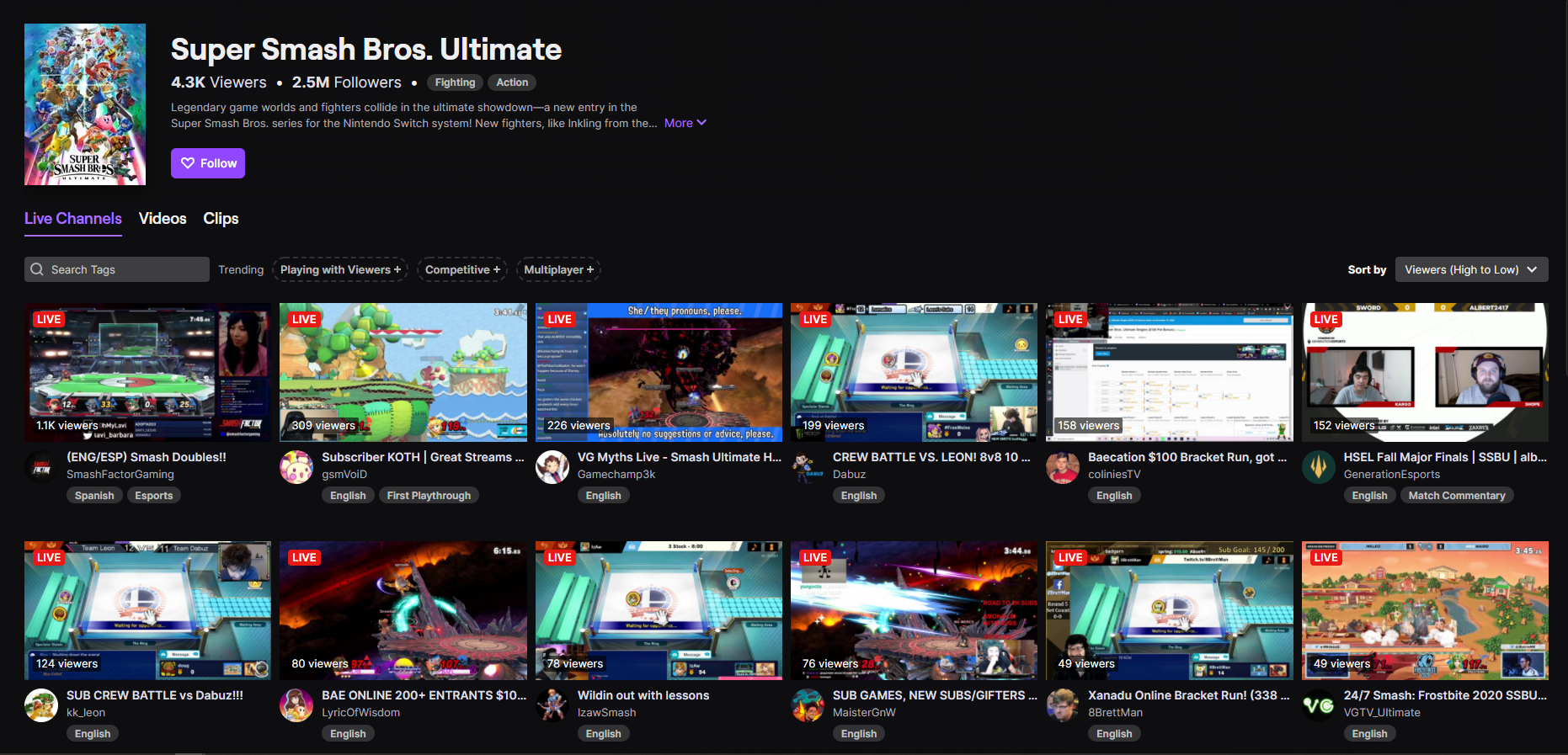Add the Multiplayer tag filter
This screenshot has width=1568, height=755.
click(558, 269)
